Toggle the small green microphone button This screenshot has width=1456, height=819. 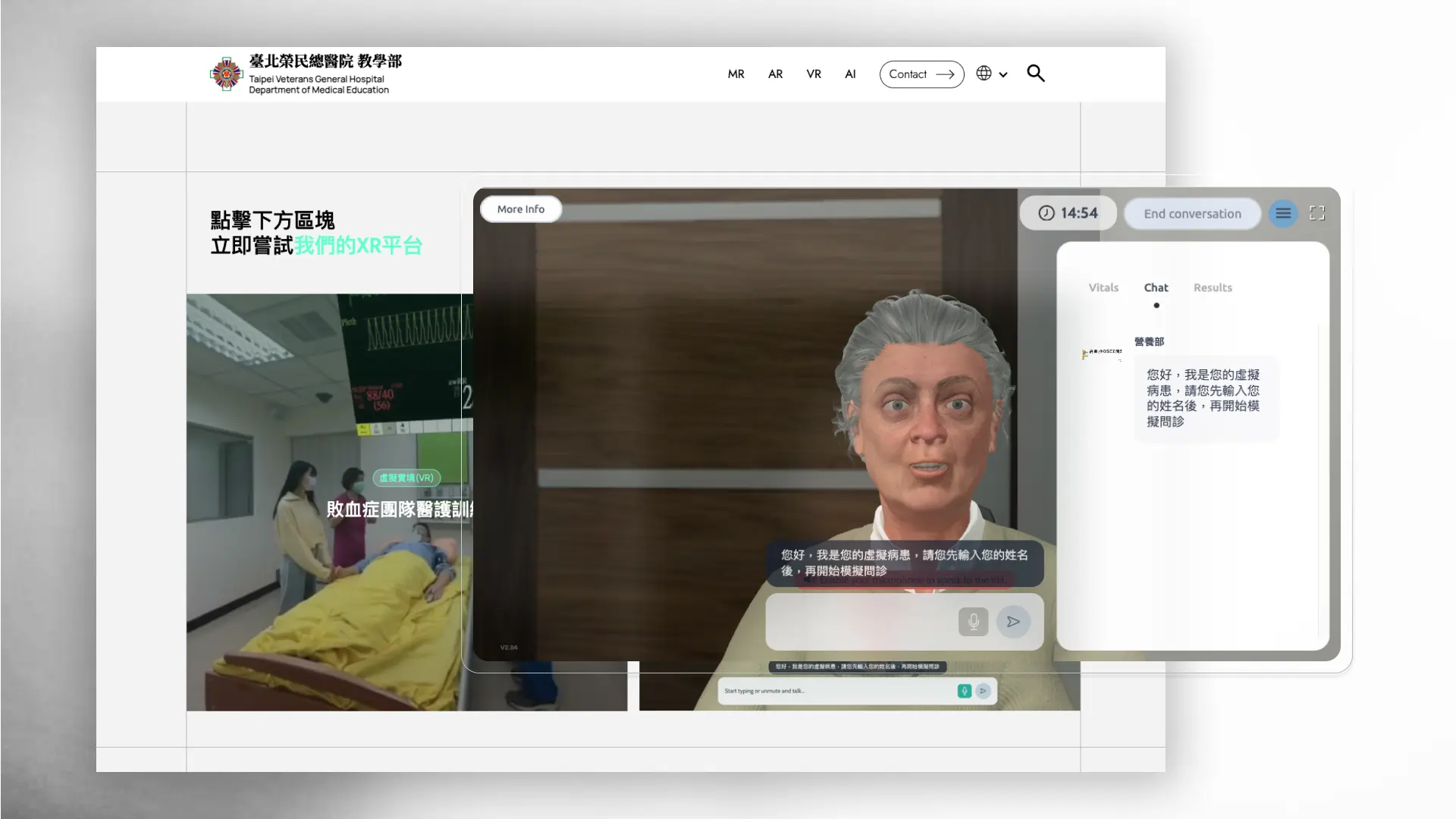(964, 691)
